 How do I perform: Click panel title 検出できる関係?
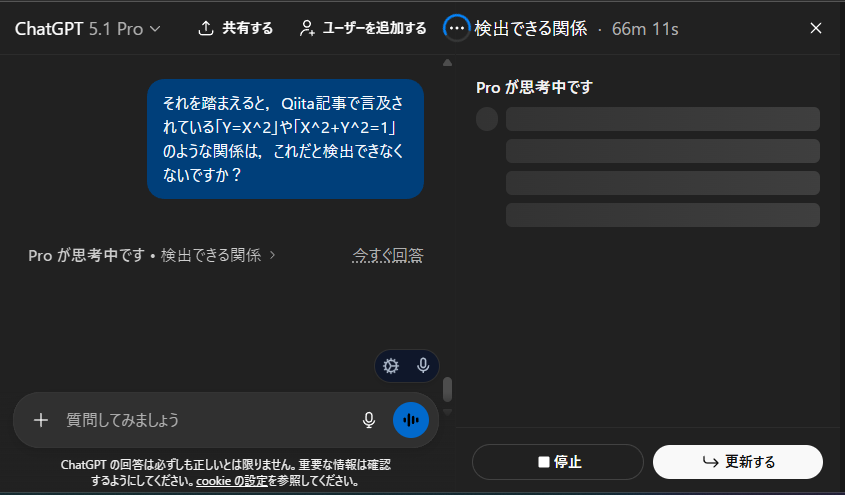pyautogui.click(x=531, y=28)
